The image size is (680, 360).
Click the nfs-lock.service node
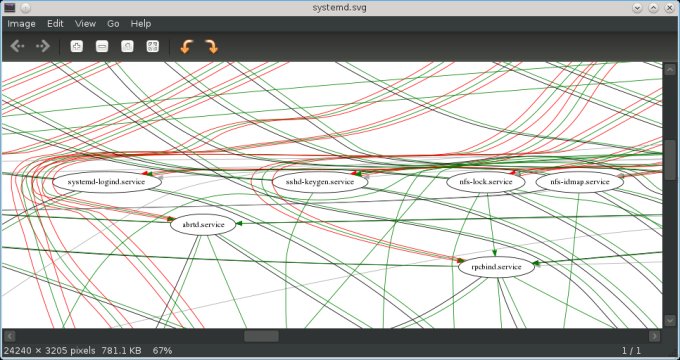pyautogui.click(x=486, y=182)
